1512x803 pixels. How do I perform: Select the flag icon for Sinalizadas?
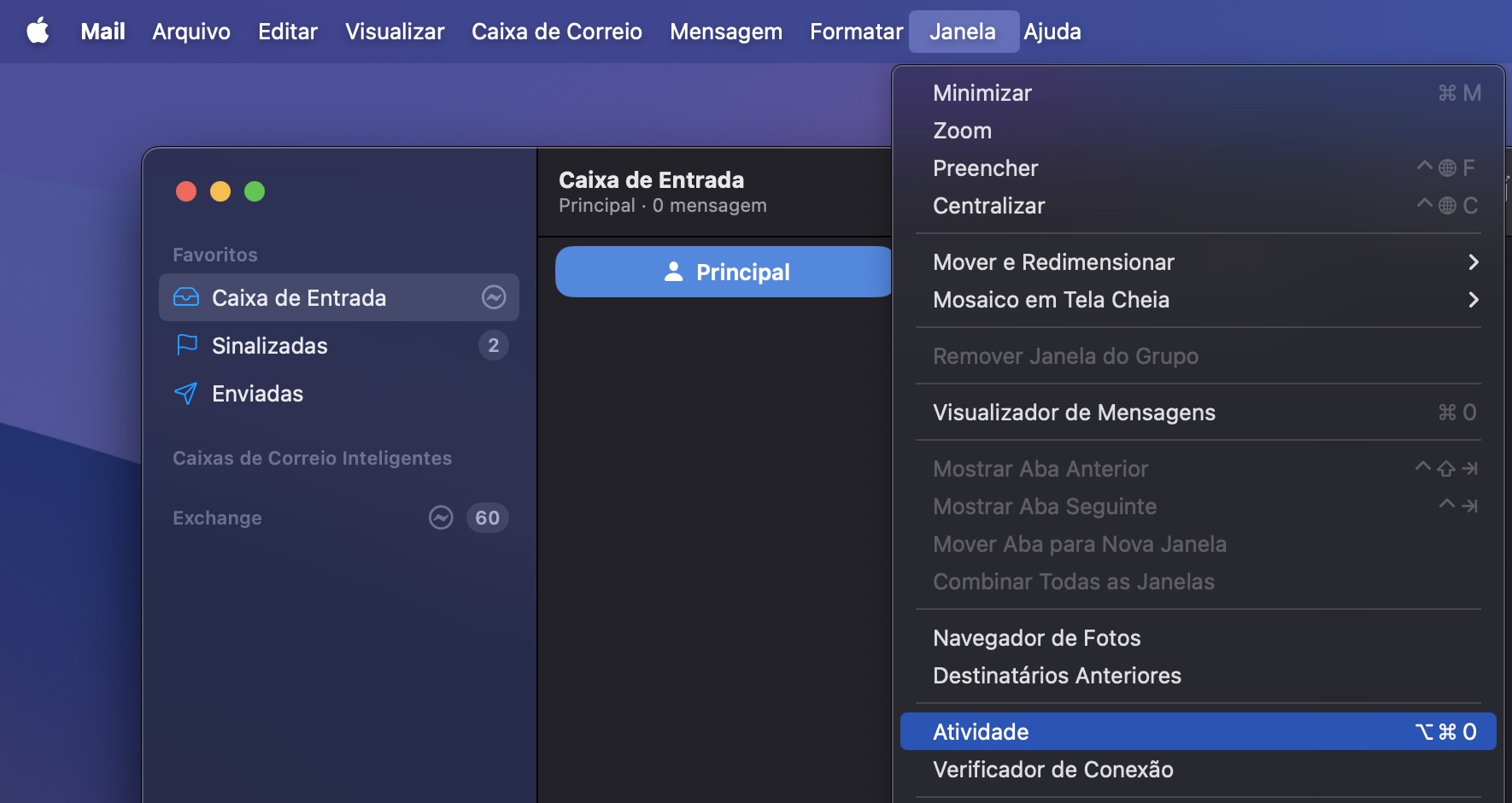187,345
